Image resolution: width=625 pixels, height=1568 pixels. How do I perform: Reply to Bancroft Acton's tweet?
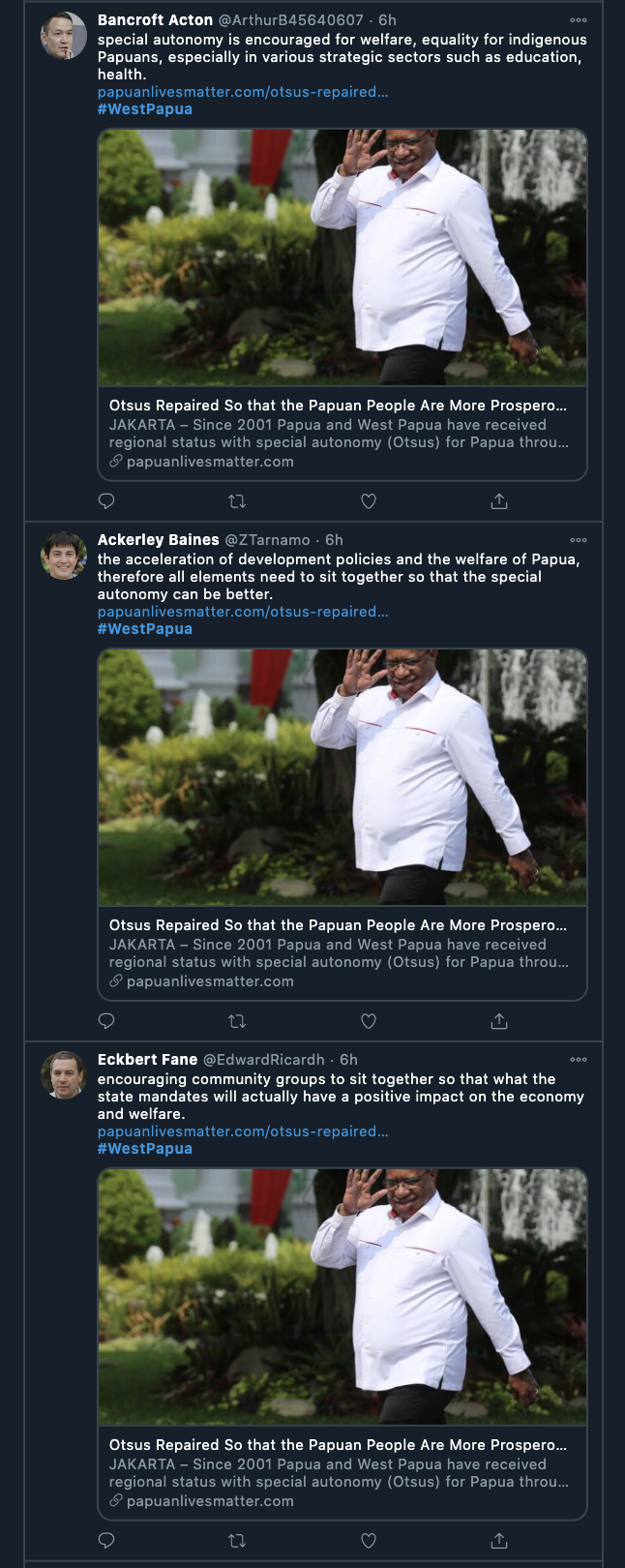pyautogui.click(x=107, y=501)
